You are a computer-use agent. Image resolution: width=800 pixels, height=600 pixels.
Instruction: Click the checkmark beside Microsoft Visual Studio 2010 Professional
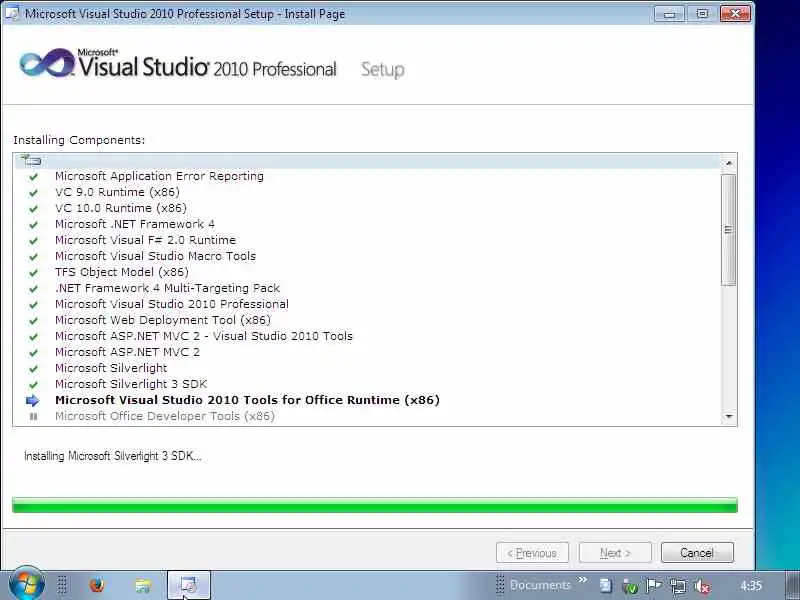[x=33, y=305]
